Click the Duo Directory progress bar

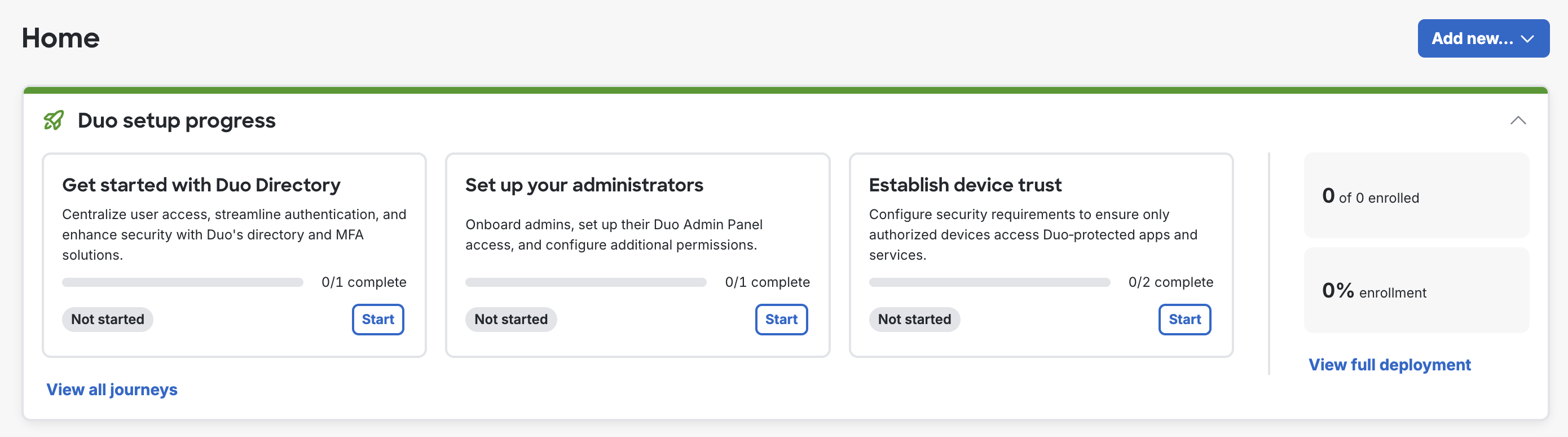183,282
